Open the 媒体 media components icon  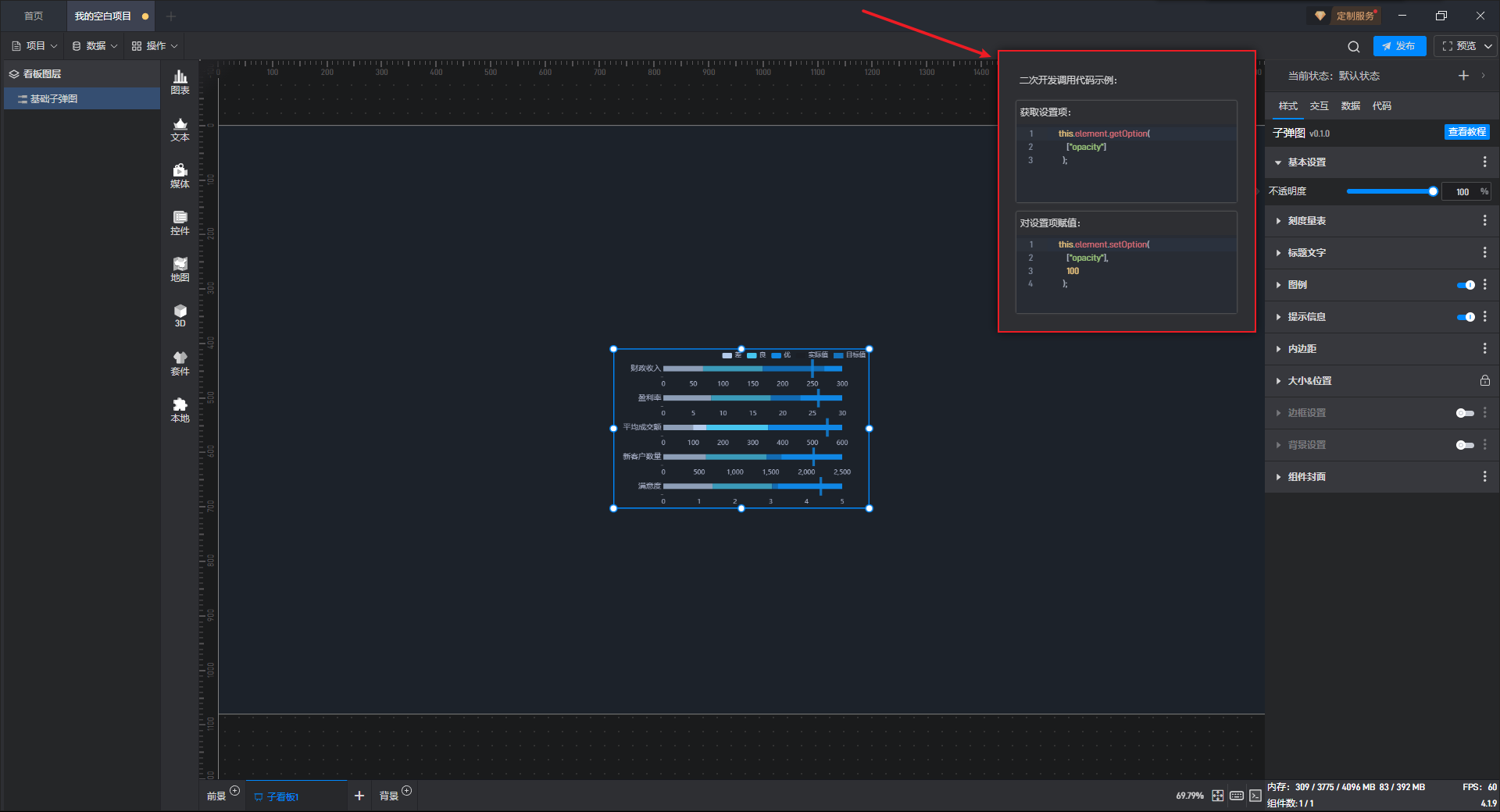click(x=180, y=176)
